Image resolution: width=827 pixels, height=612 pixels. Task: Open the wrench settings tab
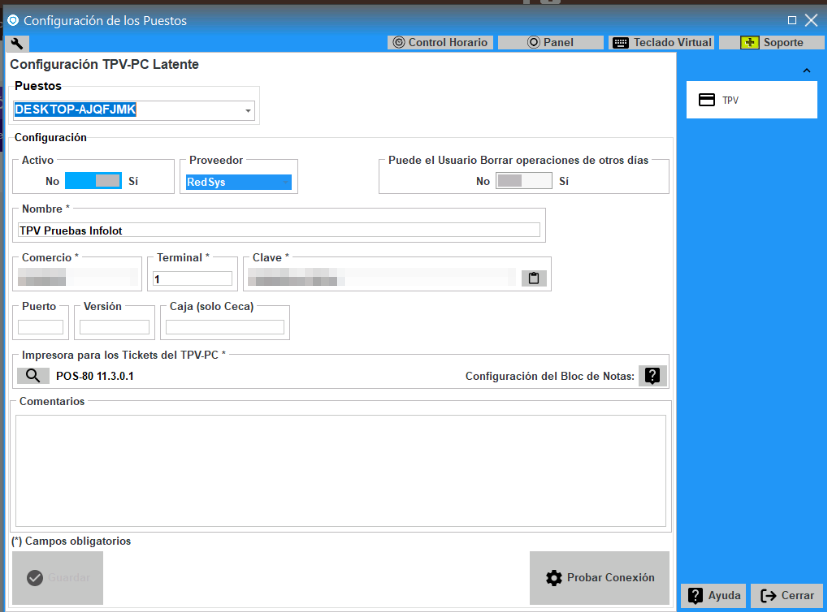coord(17,43)
